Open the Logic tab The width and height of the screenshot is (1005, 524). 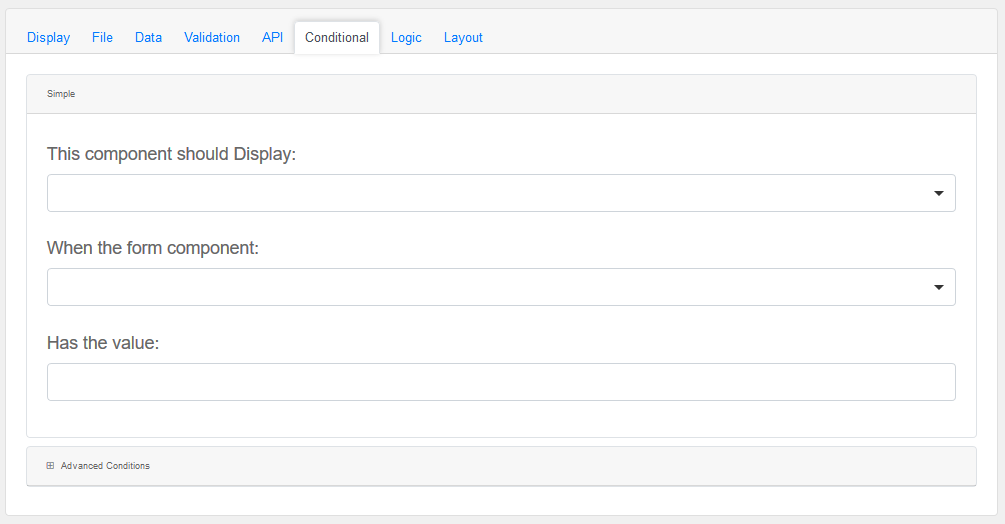406,37
